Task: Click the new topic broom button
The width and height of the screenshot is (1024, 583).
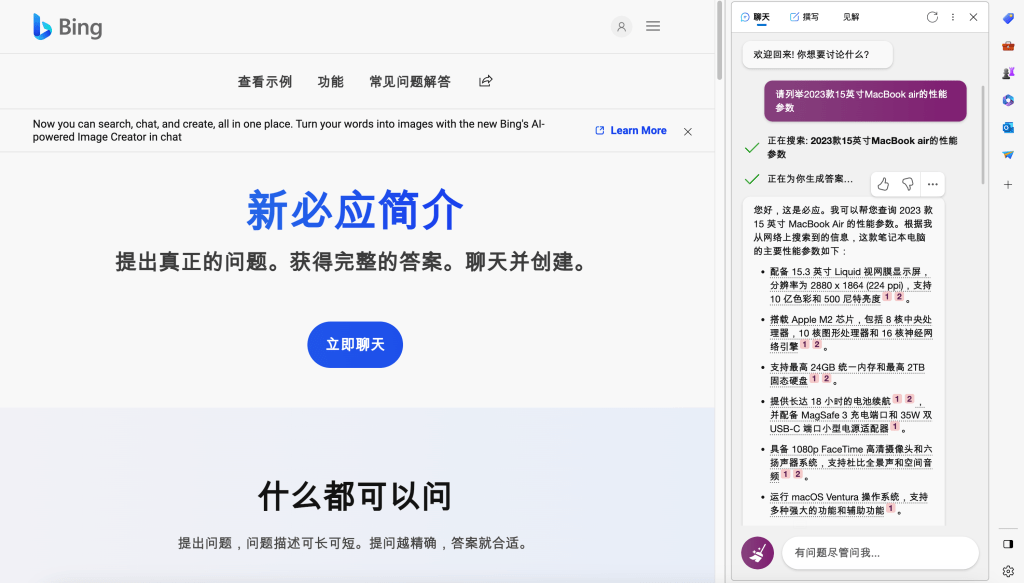Action: click(758, 553)
